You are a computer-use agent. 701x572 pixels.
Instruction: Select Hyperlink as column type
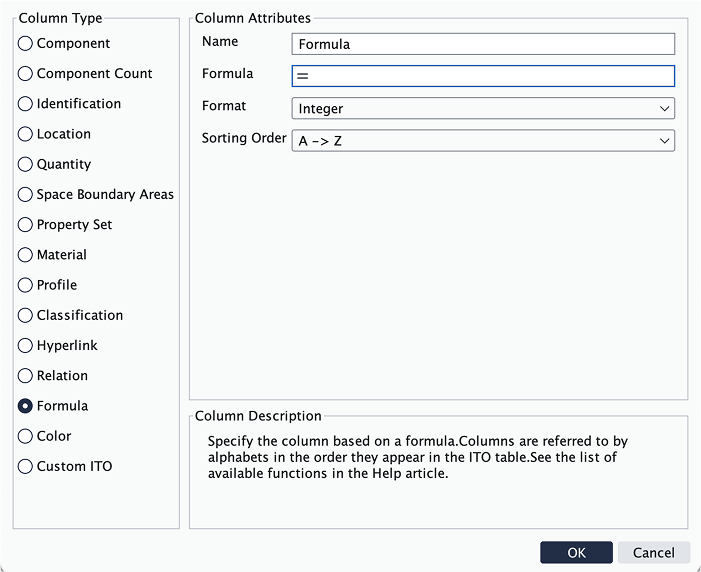click(x=26, y=346)
